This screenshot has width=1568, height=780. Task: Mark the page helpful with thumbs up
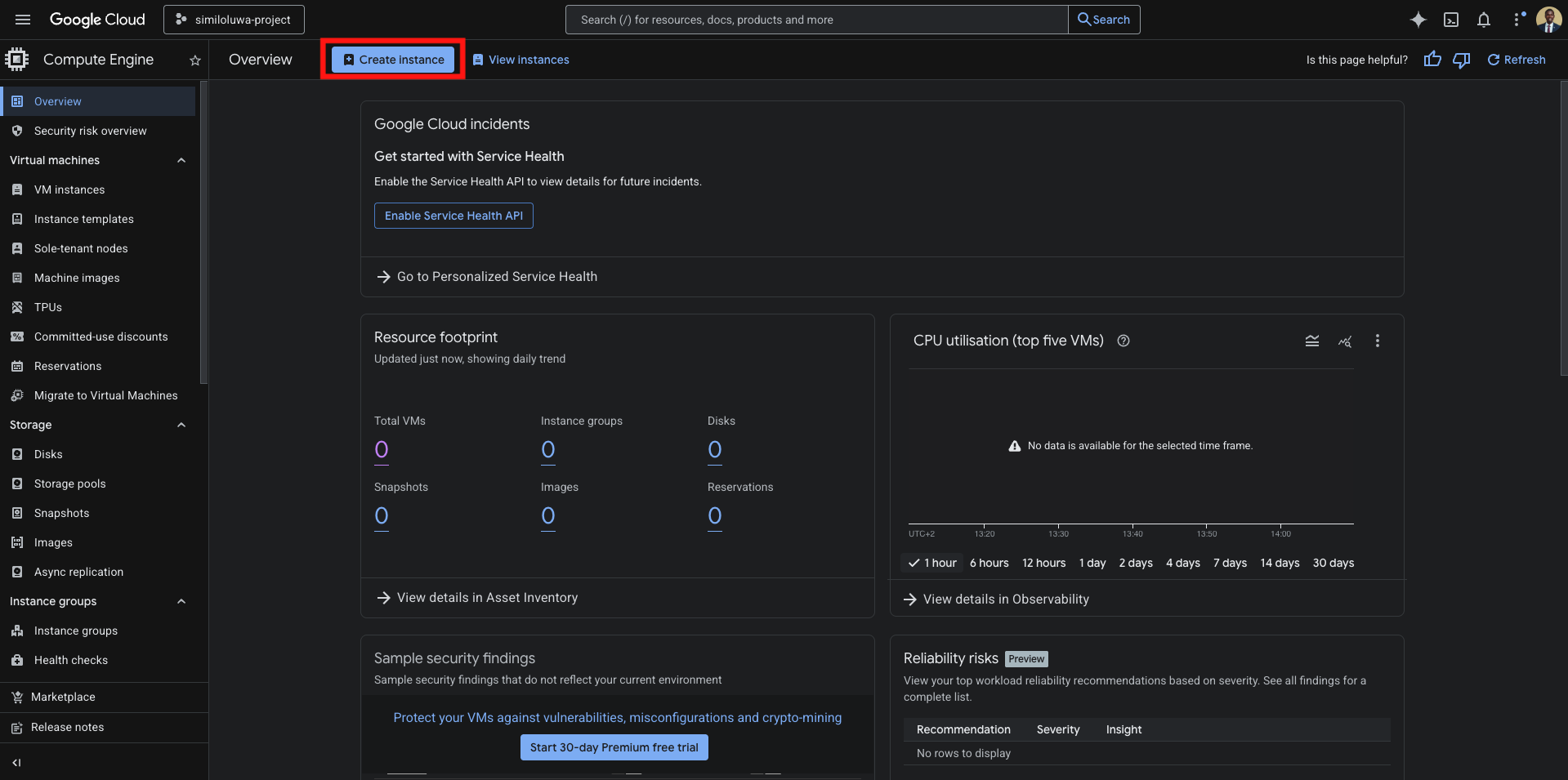pyautogui.click(x=1432, y=59)
